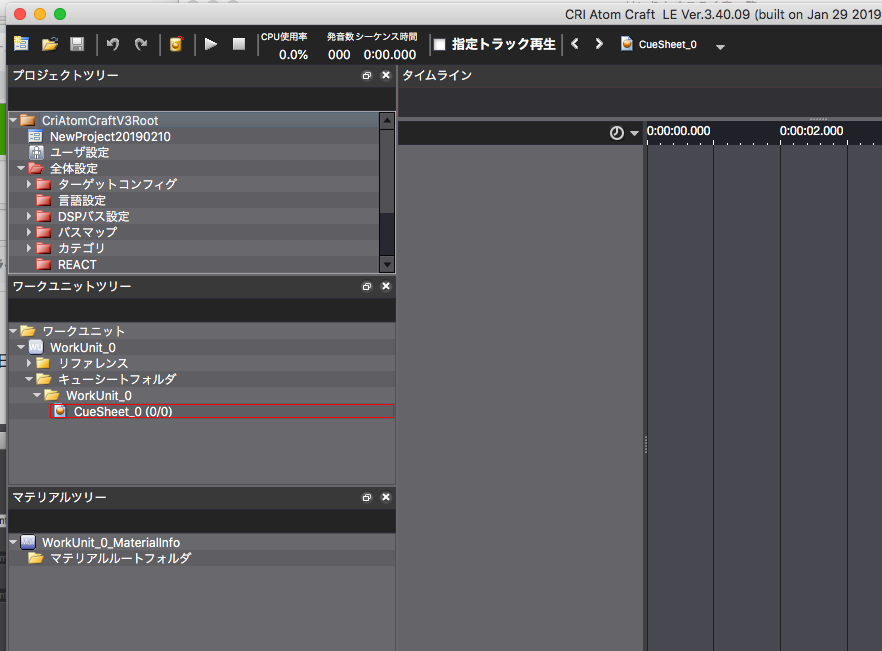
Task: Expand the ターゲットコンフィグ folder
Action: 29,183
